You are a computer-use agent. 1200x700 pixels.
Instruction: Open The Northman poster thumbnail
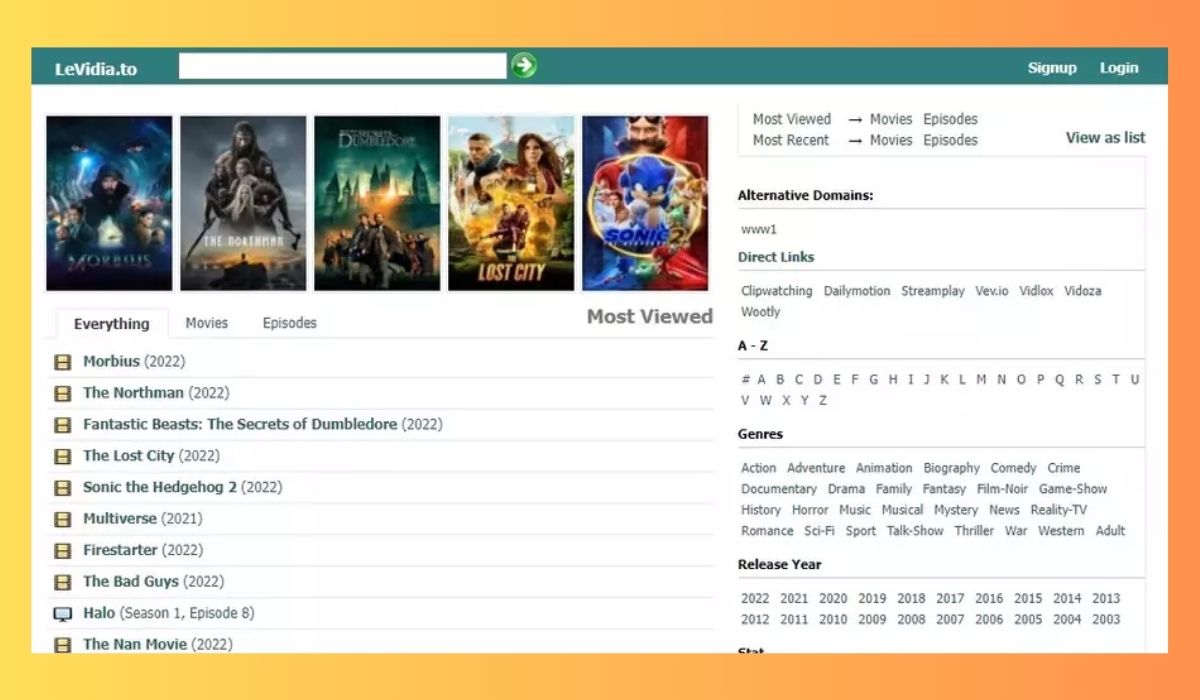click(x=243, y=203)
